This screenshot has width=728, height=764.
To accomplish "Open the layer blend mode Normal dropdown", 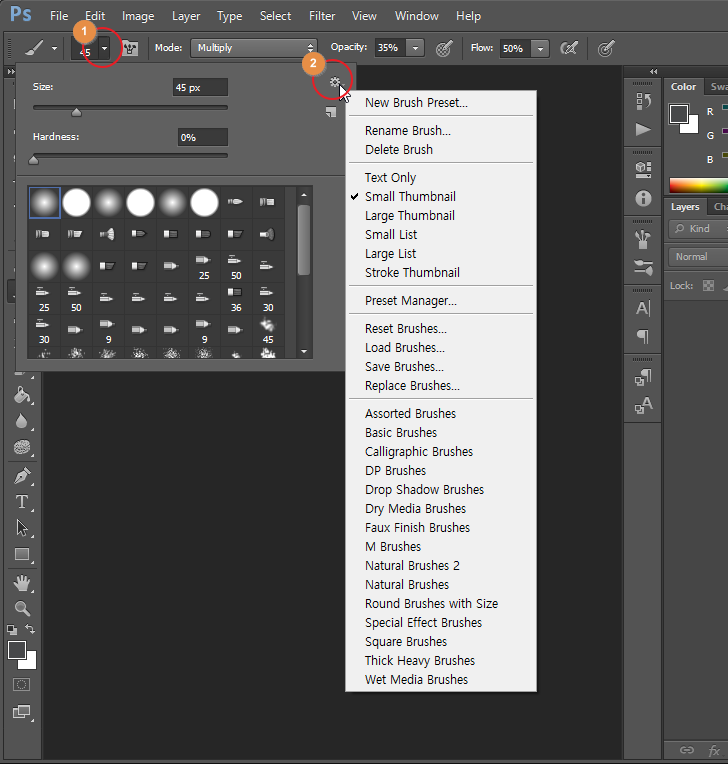I will coord(698,257).
